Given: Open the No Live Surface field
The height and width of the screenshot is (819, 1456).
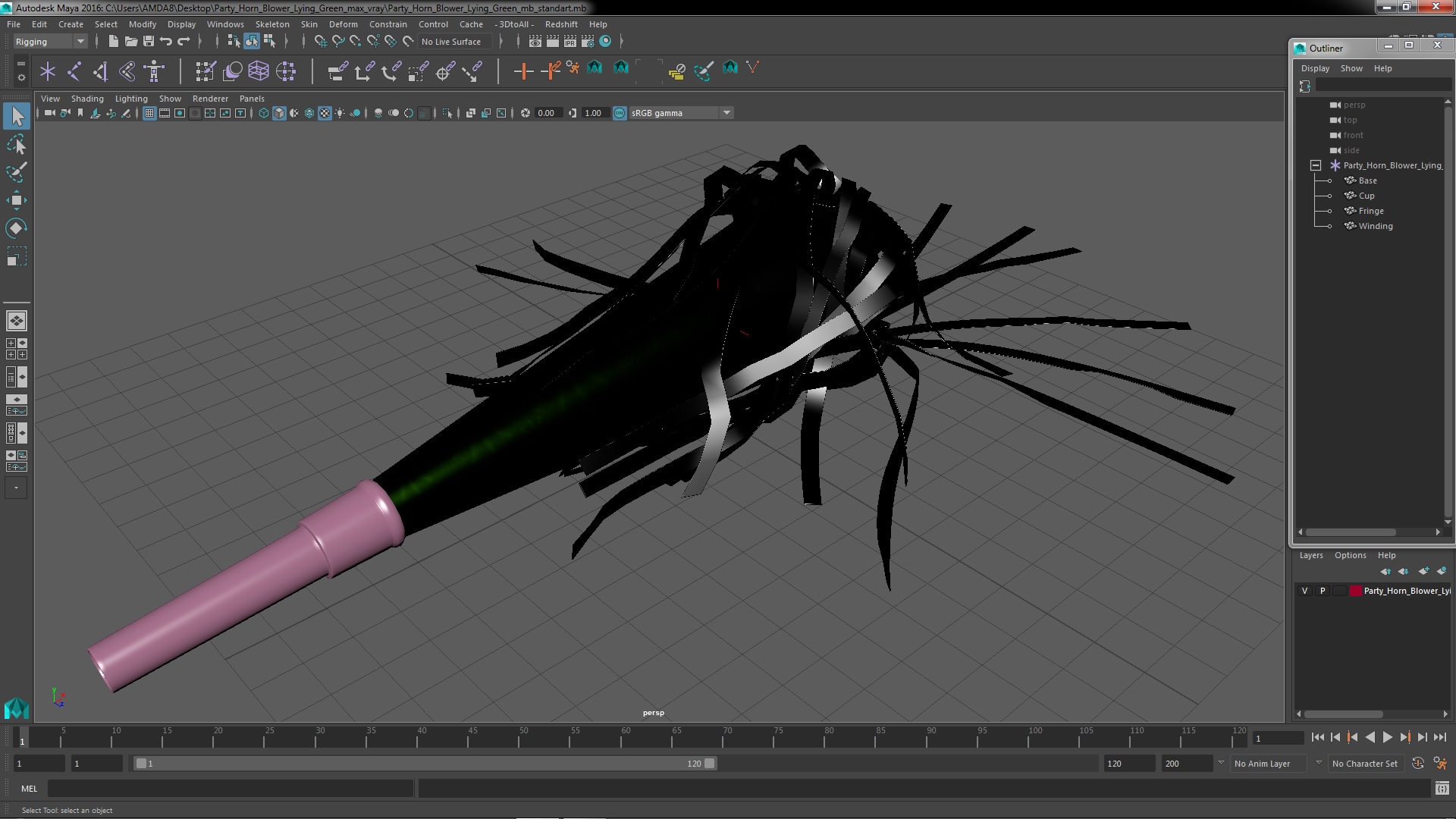Looking at the screenshot, I should [453, 42].
